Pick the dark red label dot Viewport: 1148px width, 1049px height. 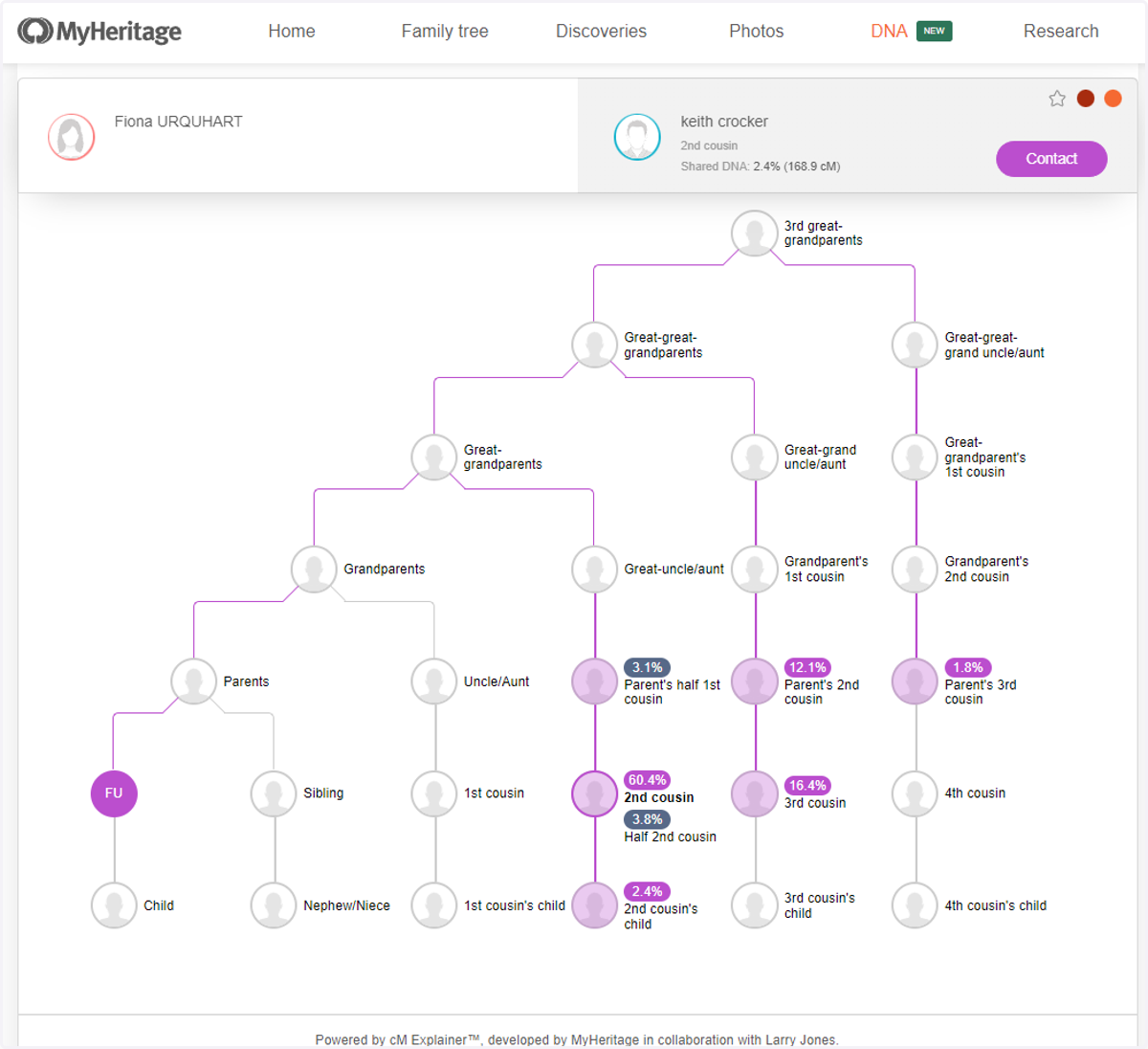click(1086, 99)
